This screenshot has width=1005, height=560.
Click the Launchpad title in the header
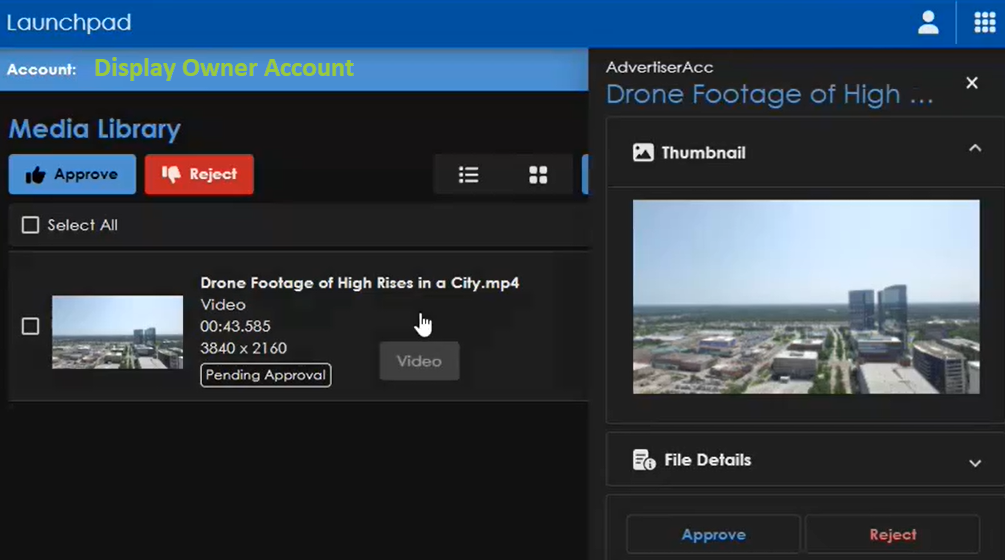click(x=68, y=23)
